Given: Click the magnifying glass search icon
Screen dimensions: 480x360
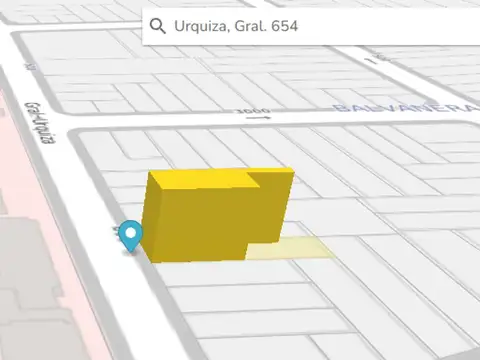Looking at the screenshot, I should point(158,26).
